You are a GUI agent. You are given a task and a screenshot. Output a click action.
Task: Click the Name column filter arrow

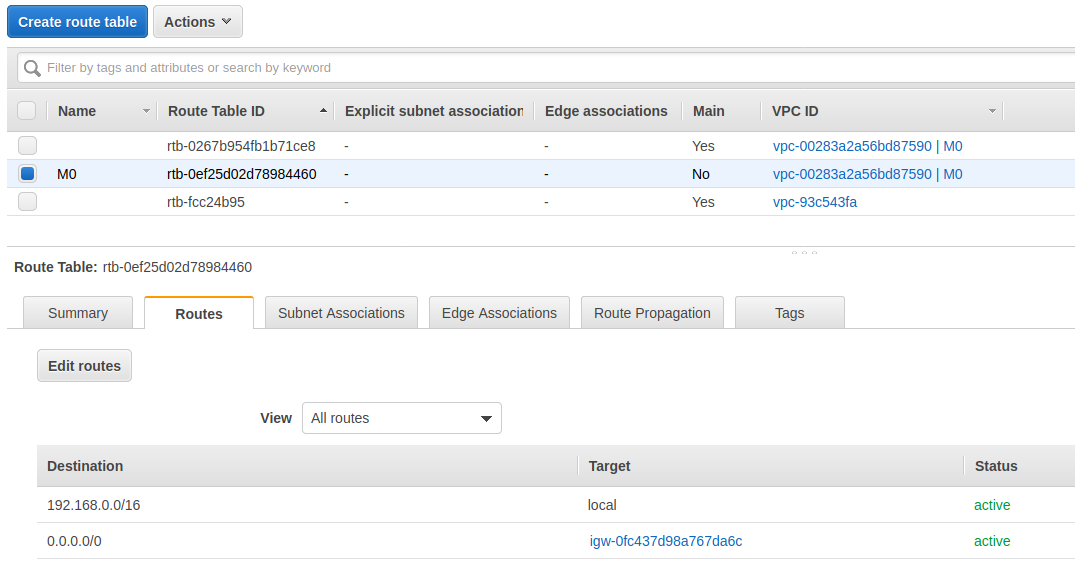click(146, 111)
